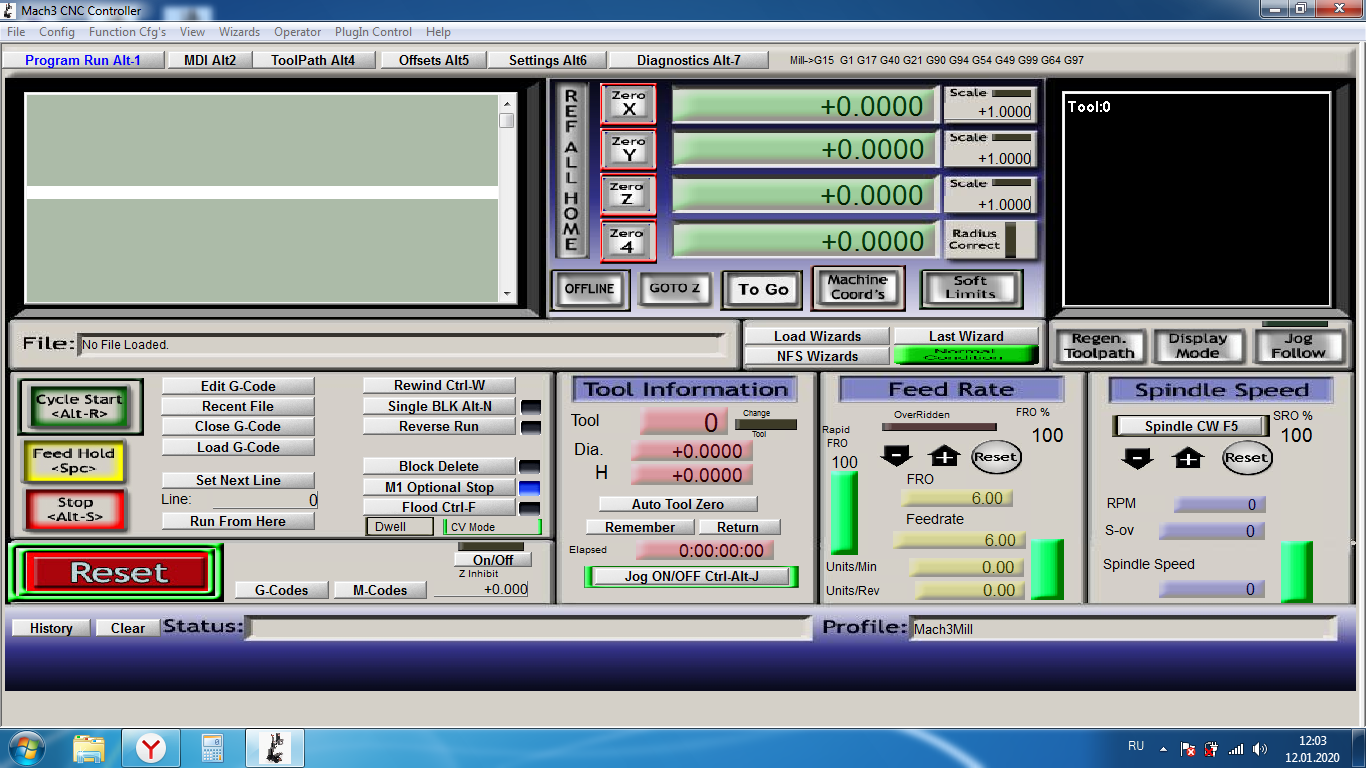Click the X axis DRO value
The image size is (1366, 768).
pyautogui.click(x=804, y=106)
